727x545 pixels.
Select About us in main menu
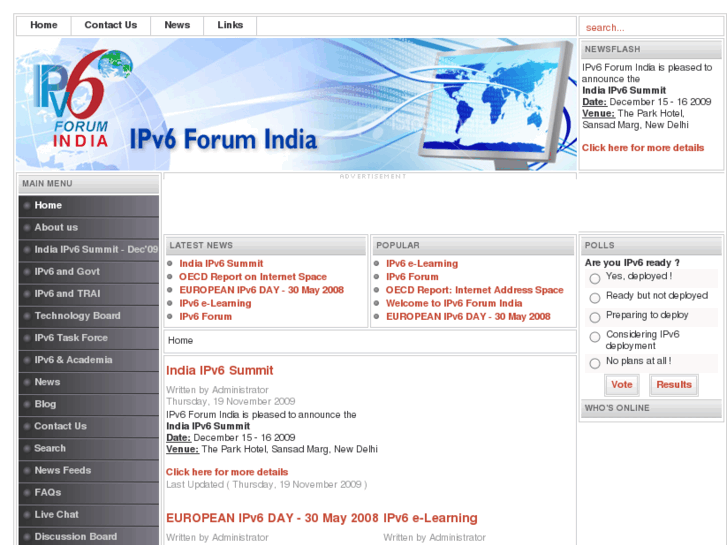tap(89, 228)
